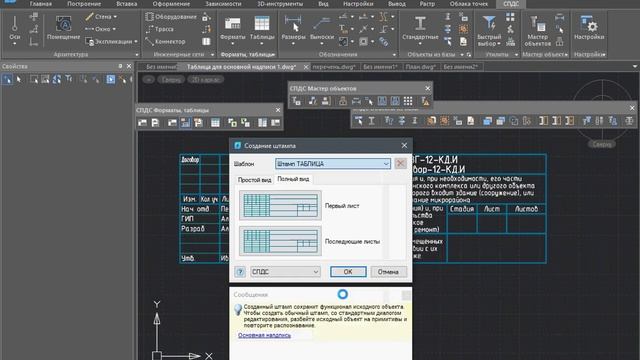640x360 pixels.
Task: Switch to the Простой вид tab
Action: [x=254, y=180]
